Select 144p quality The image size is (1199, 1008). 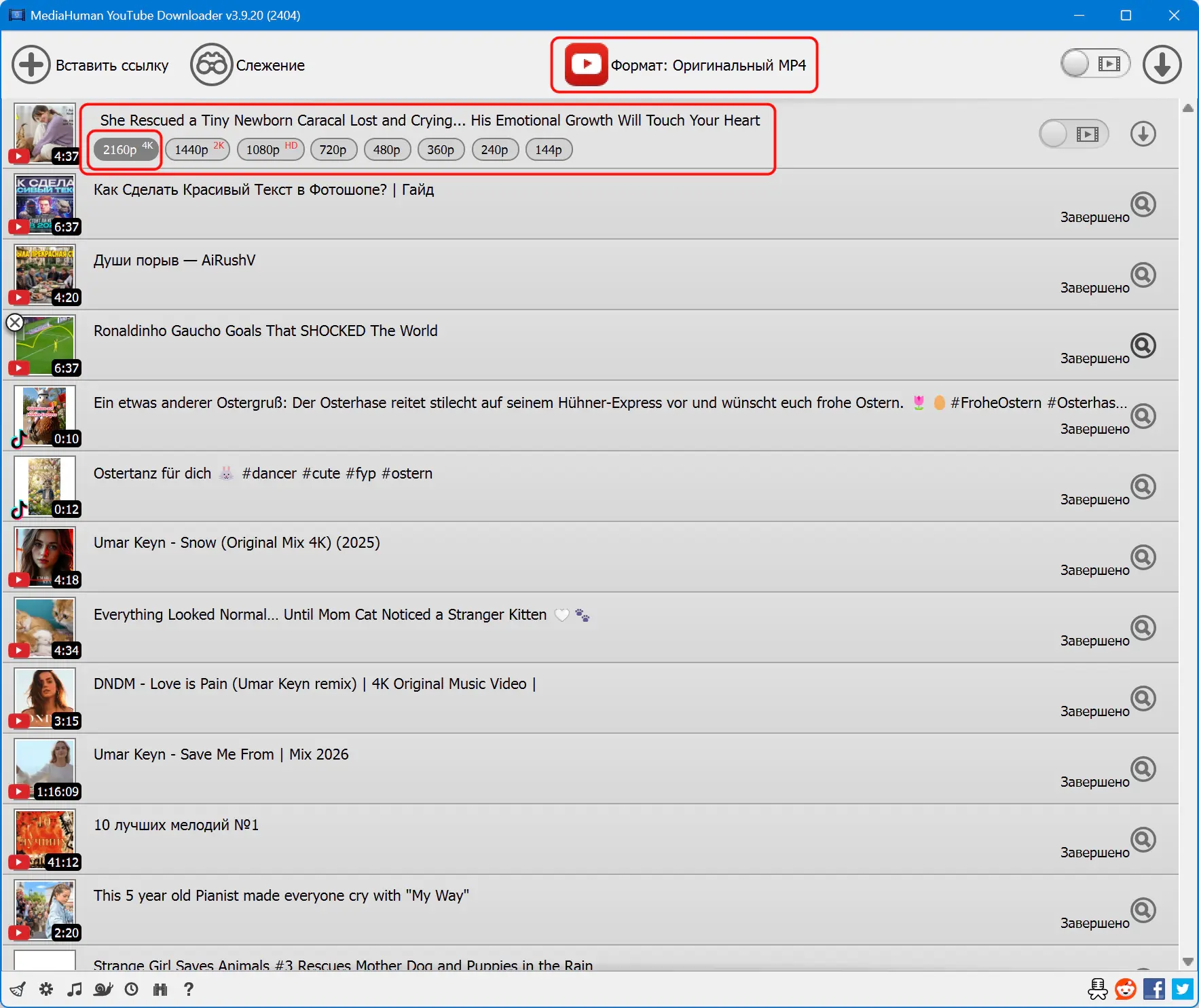(x=549, y=149)
